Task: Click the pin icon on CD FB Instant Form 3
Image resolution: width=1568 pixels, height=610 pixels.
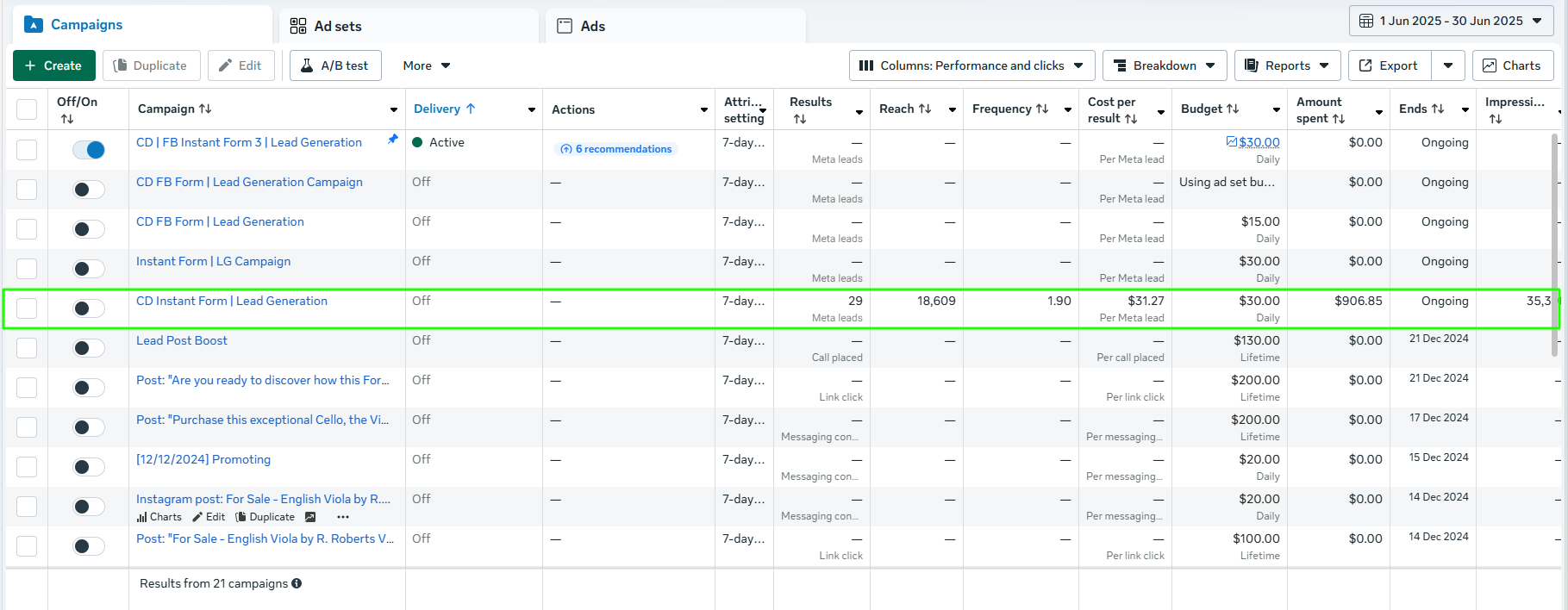Action: pyautogui.click(x=393, y=139)
